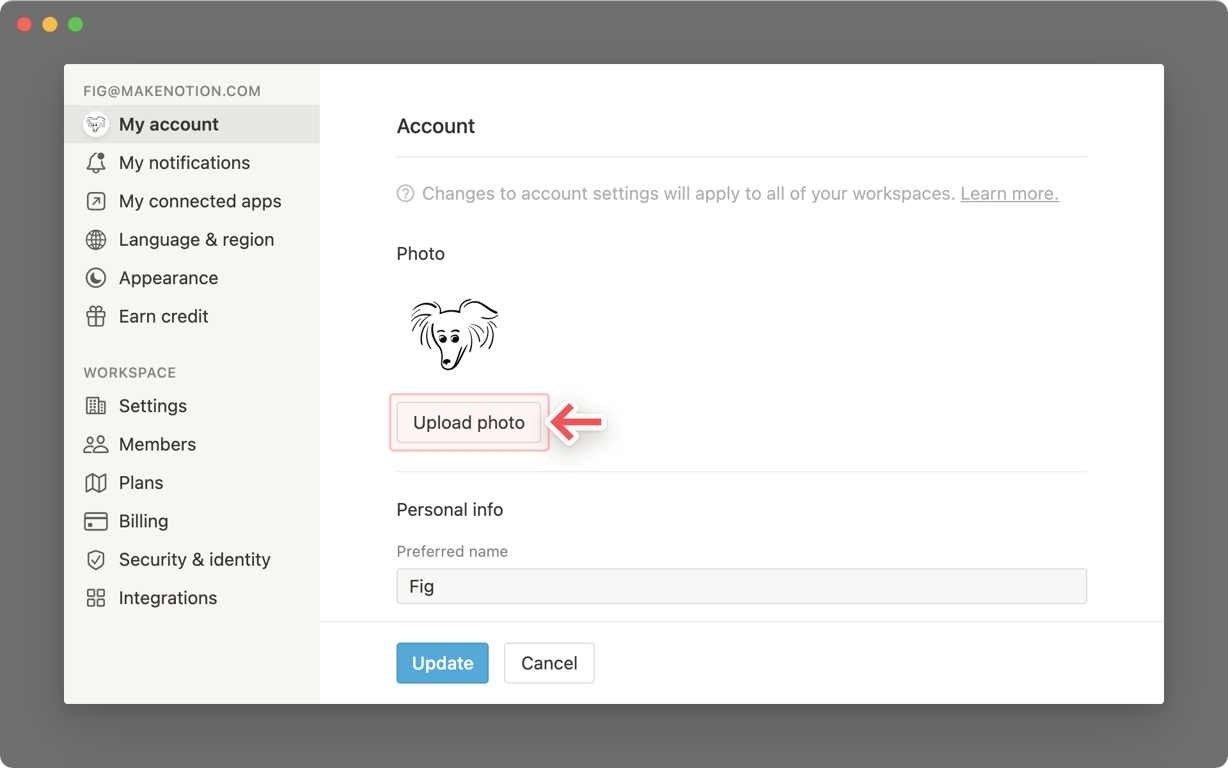This screenshot has width=1228, height=768.
Task: Click the building icon for workspace Settings
Action: coord(96,406)
